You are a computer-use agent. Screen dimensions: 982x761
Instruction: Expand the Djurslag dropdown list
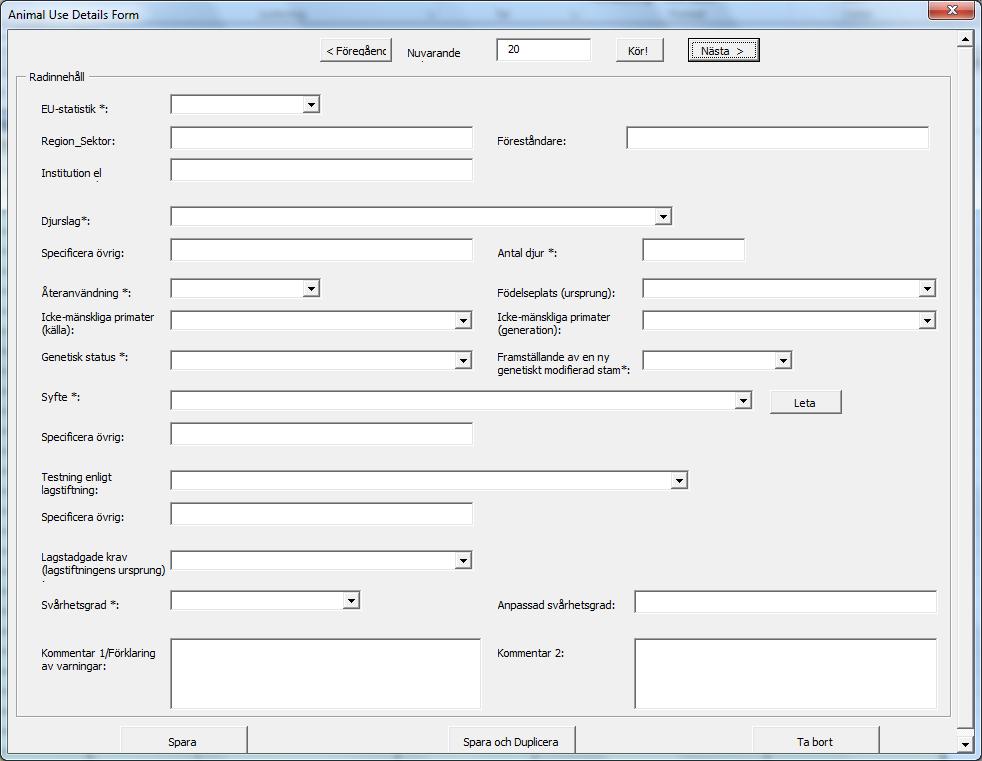(663, 216)
